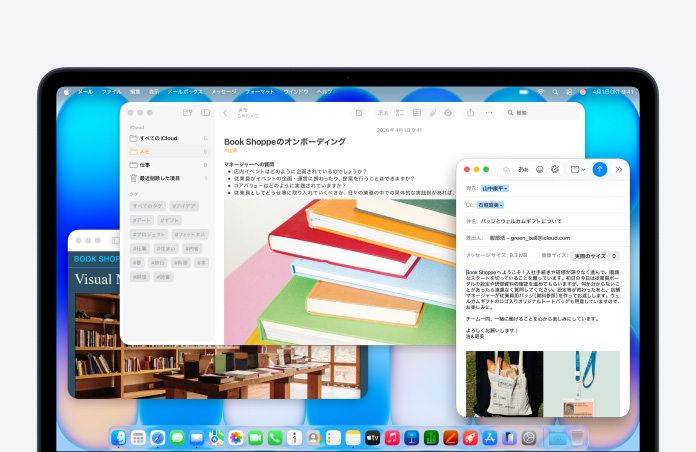Click the search field in Notes
Image resolution: width=696 pixels, height=452 pixels.
click(542, 113)
